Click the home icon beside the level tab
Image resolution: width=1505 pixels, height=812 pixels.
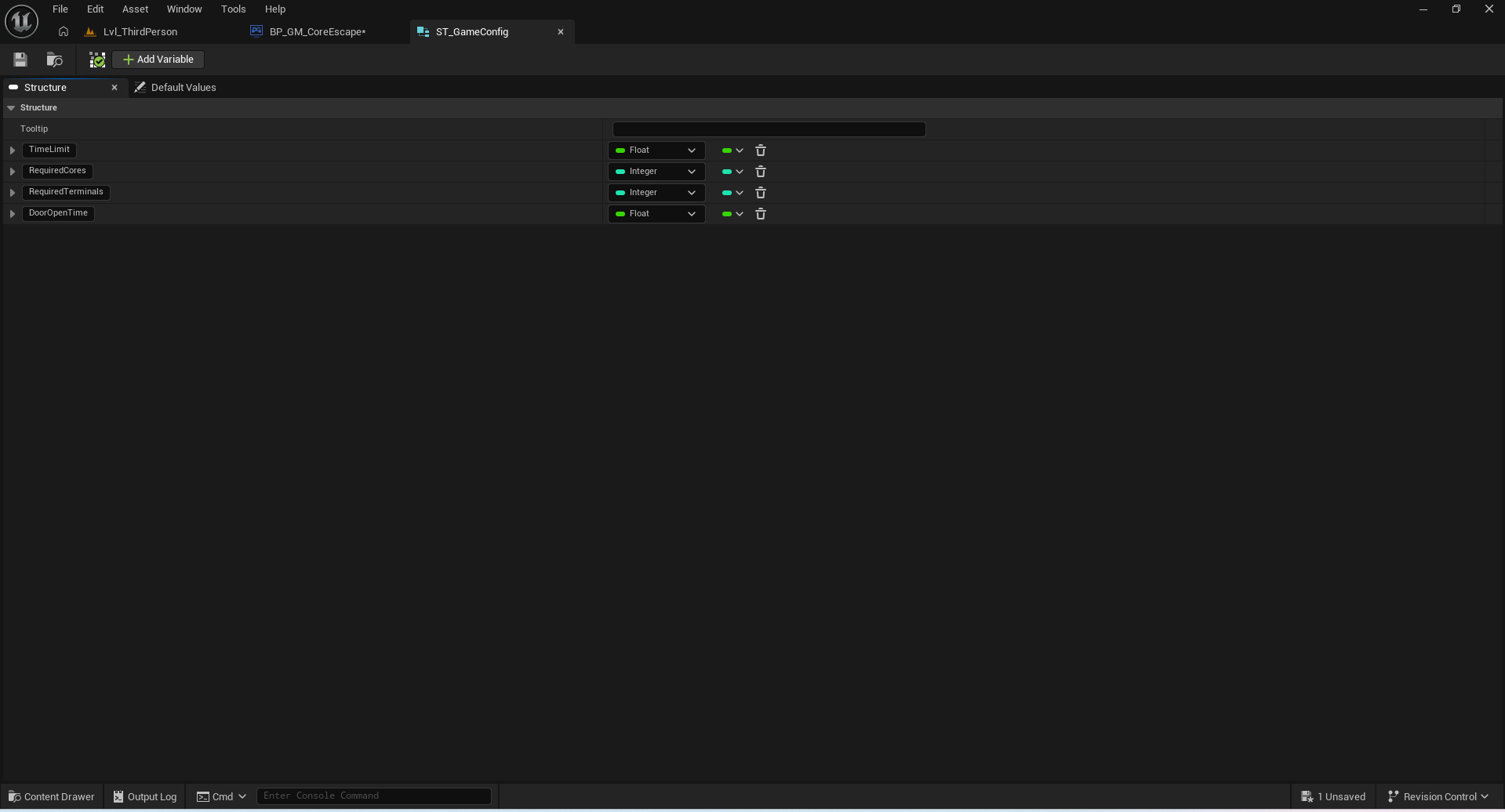[64, 32]
